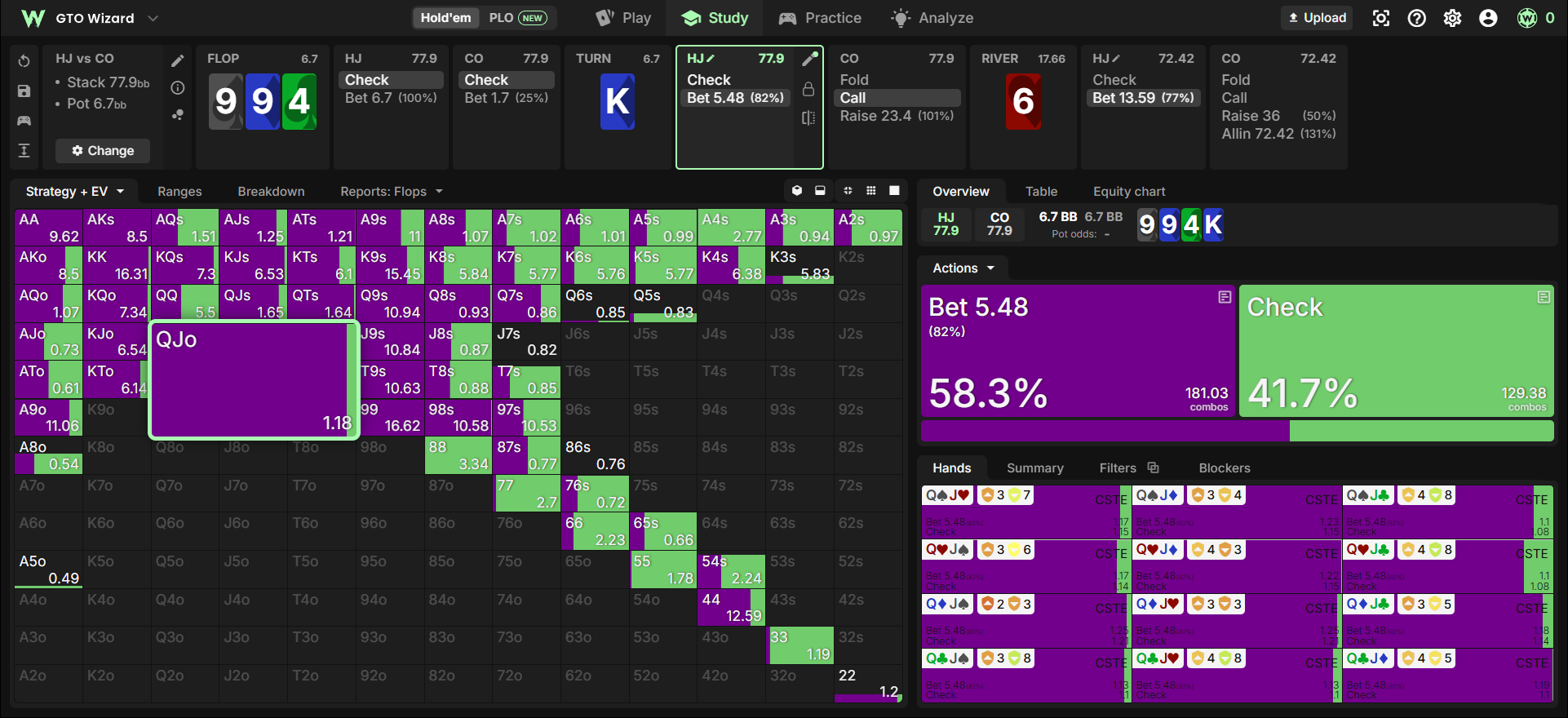Expand the Check action card icon
This screenshot has height=718, width=1568.
pyautogui.click(x=1544, y=297)
